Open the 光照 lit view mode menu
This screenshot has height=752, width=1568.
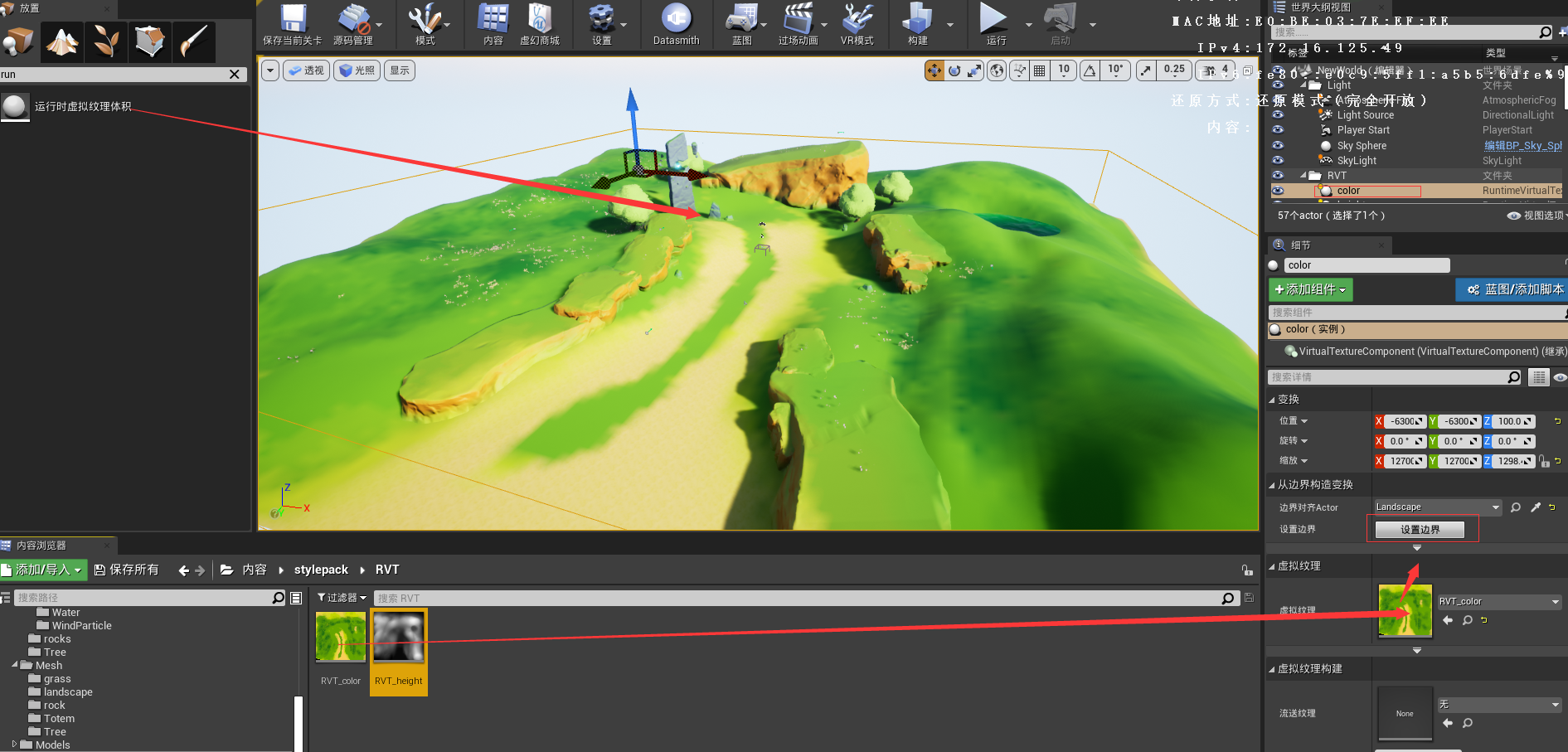[x=357, y=70]
